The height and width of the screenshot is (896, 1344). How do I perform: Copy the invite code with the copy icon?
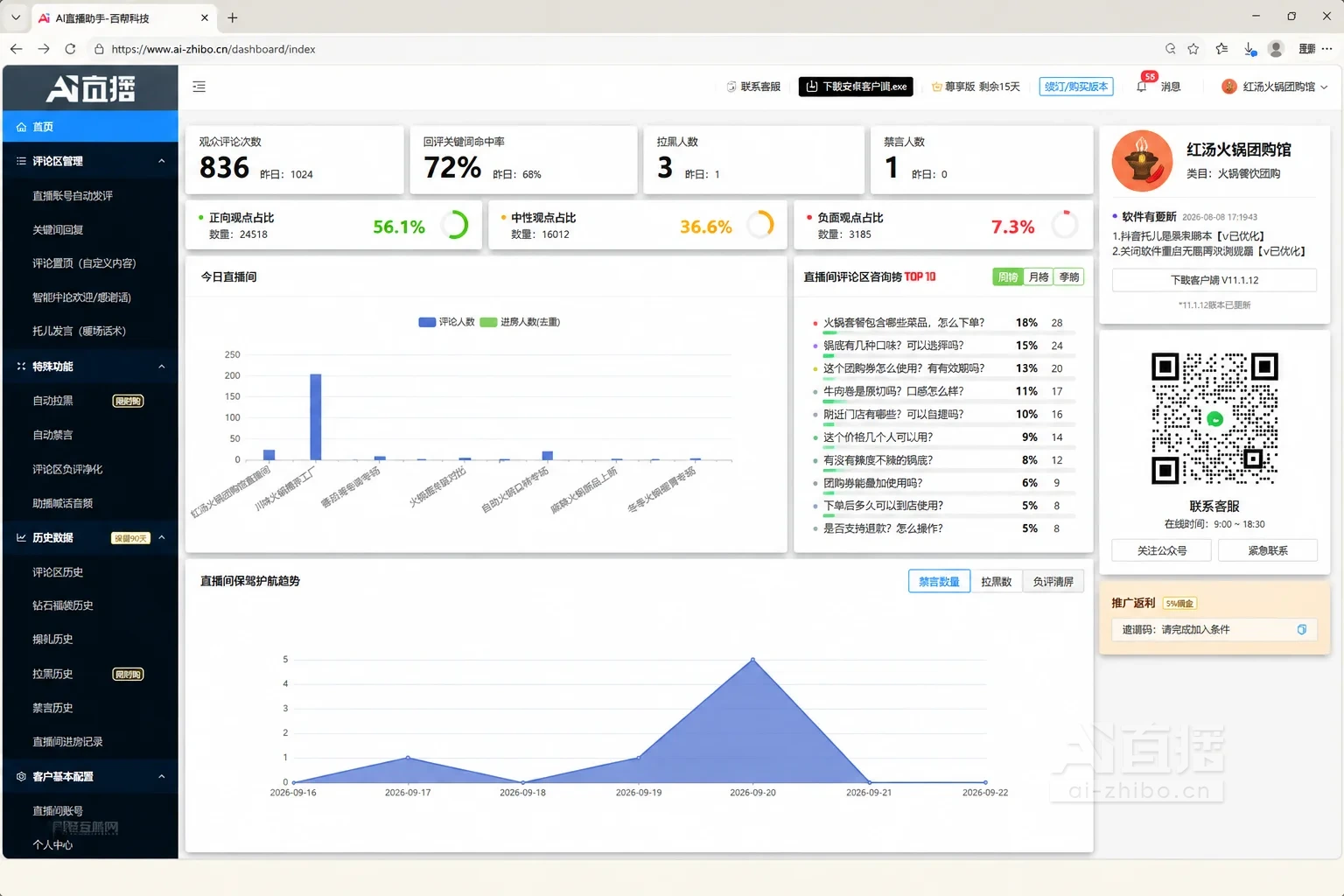coord(1302,629)
